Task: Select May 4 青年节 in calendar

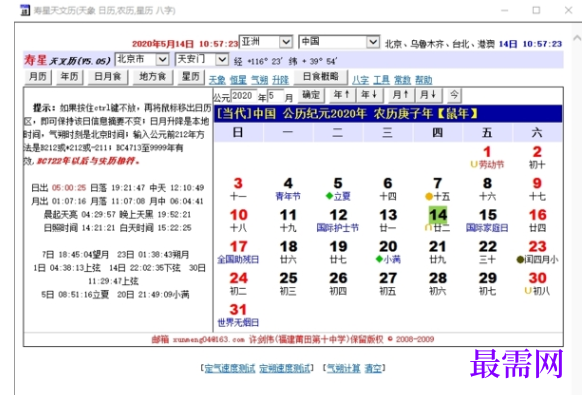Action: (x=288, y=189)
